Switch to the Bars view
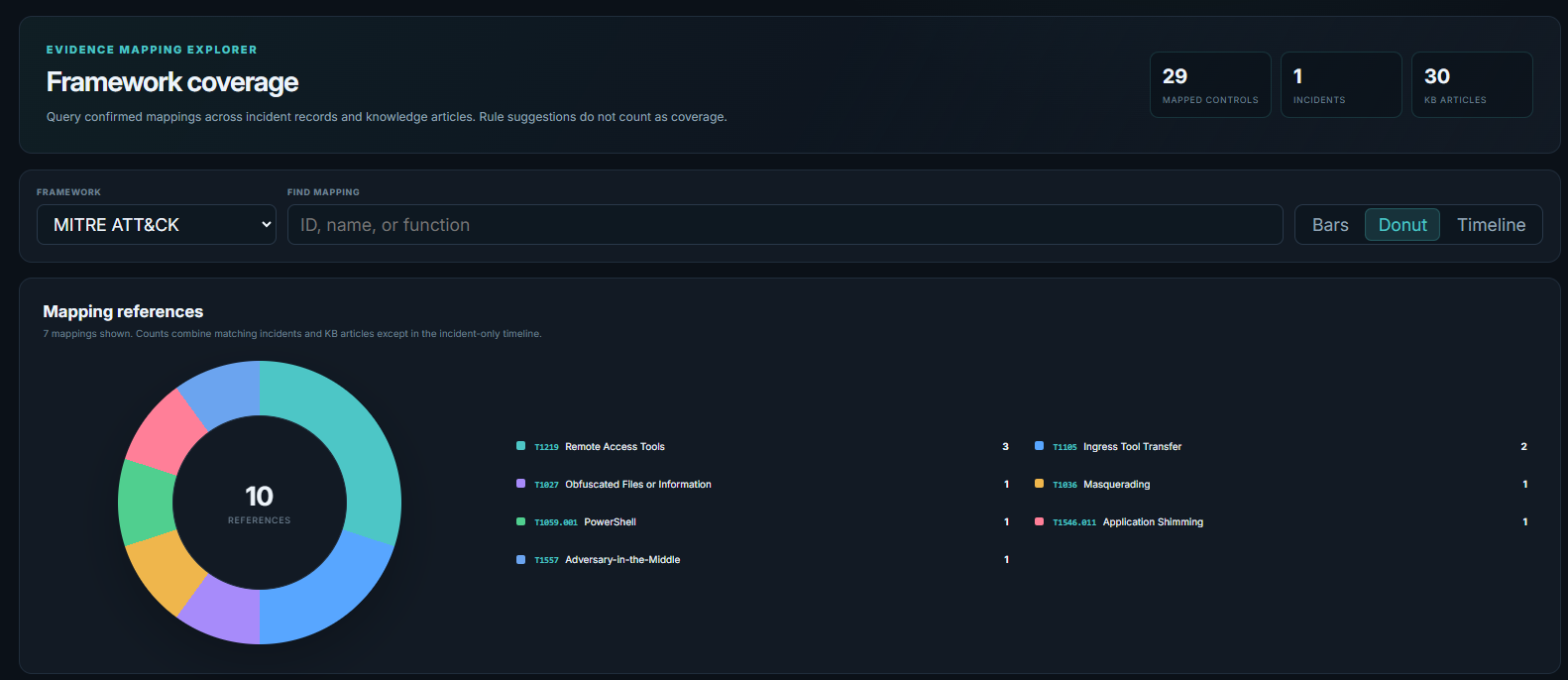Image resolution: width=1568 pixels, height=680 pixels. tap(1330, 225)
